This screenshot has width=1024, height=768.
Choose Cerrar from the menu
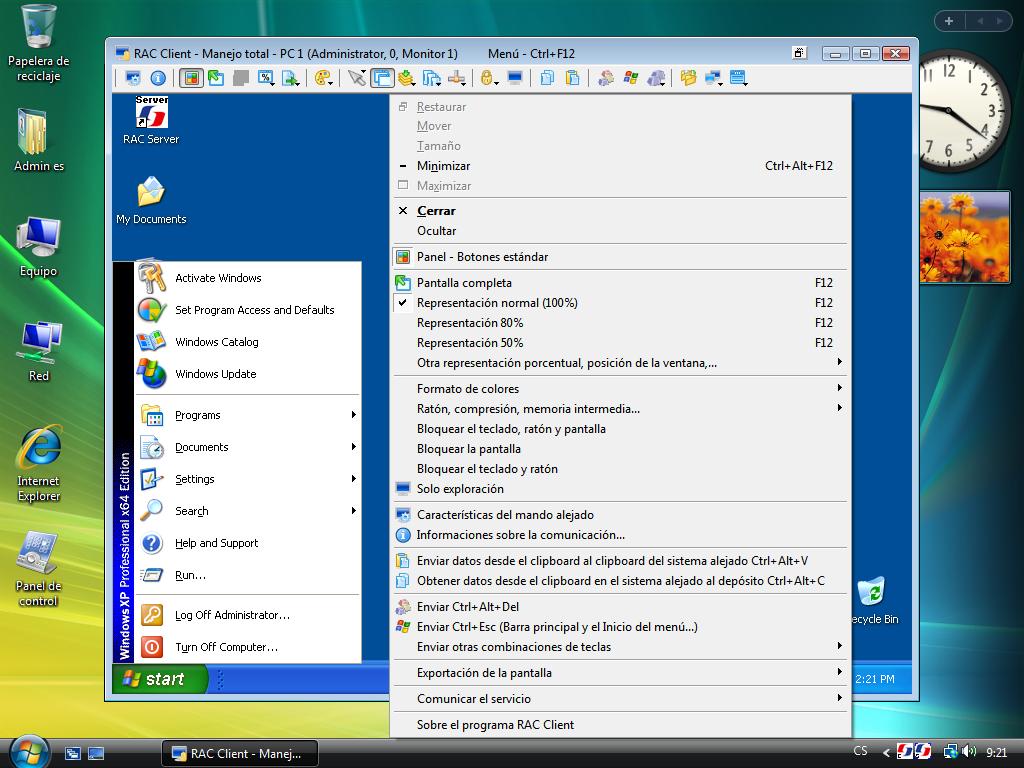[x=620, y=211]
